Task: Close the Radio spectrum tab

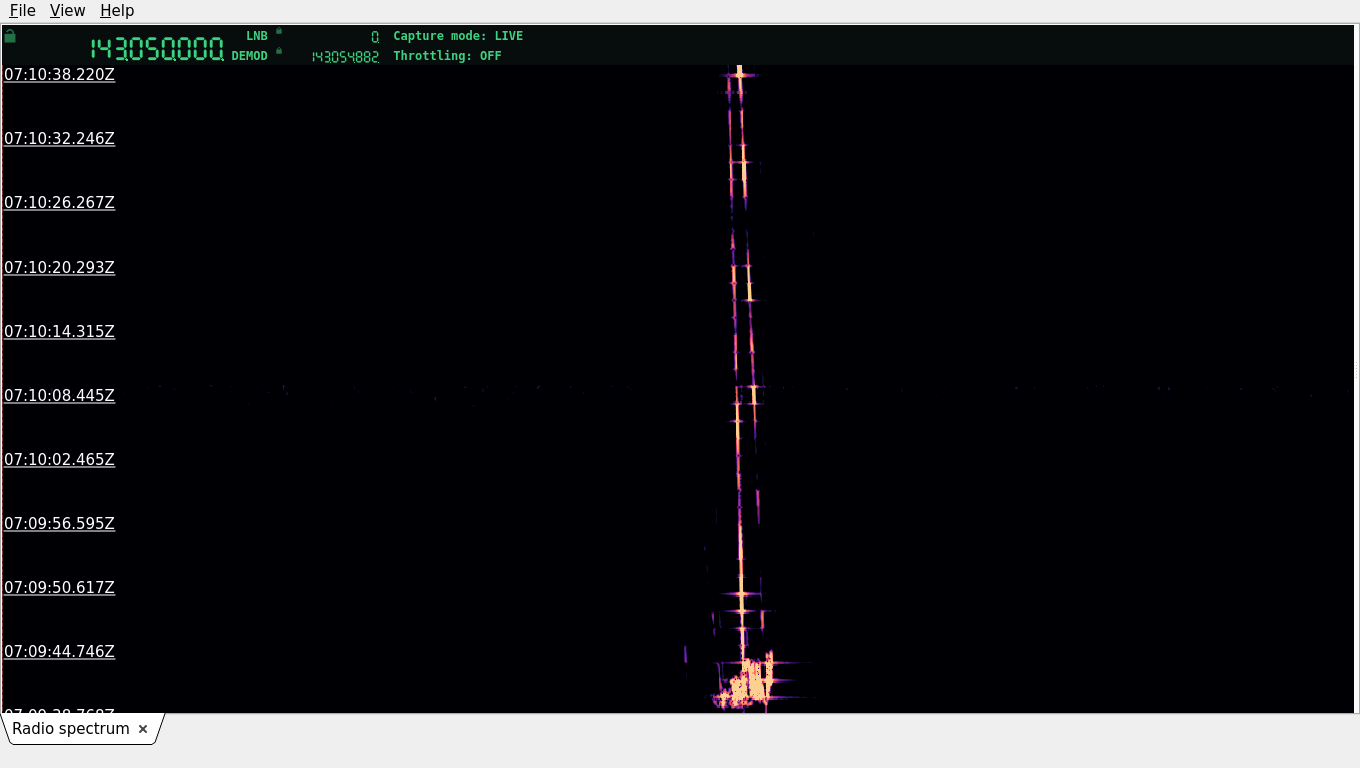Action: coord(143,729)
